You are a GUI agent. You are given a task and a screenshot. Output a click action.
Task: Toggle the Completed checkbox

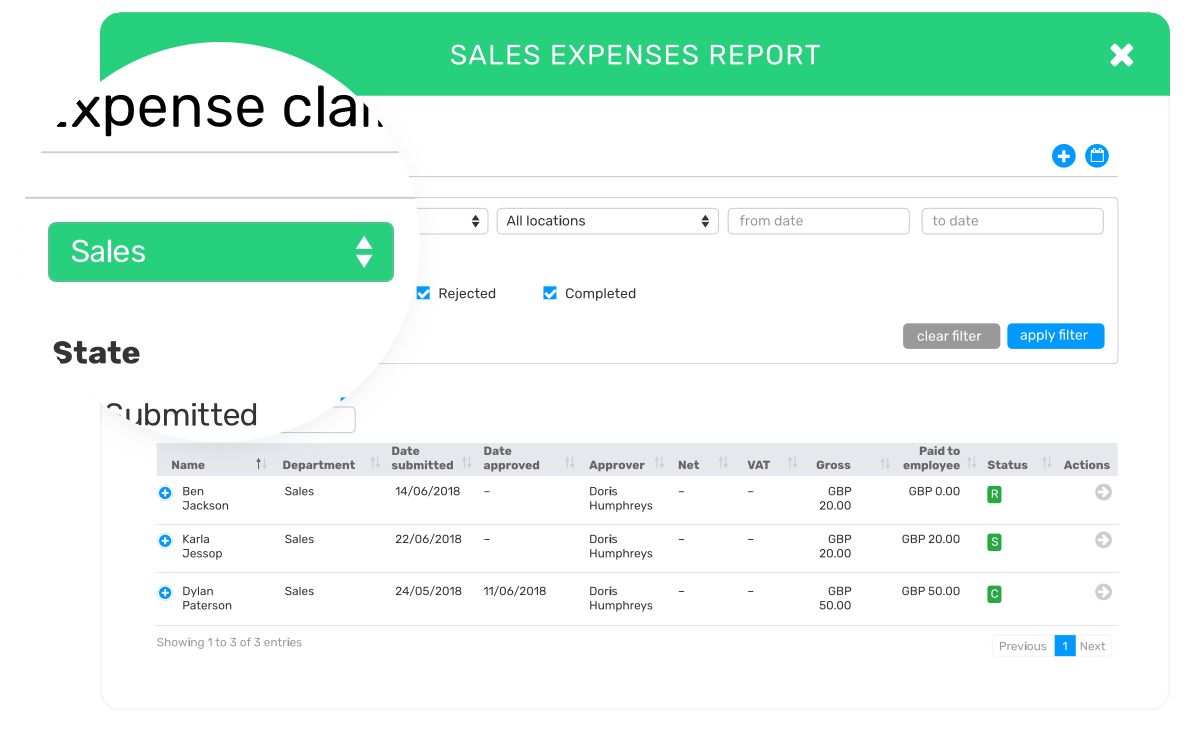point(550,293)
